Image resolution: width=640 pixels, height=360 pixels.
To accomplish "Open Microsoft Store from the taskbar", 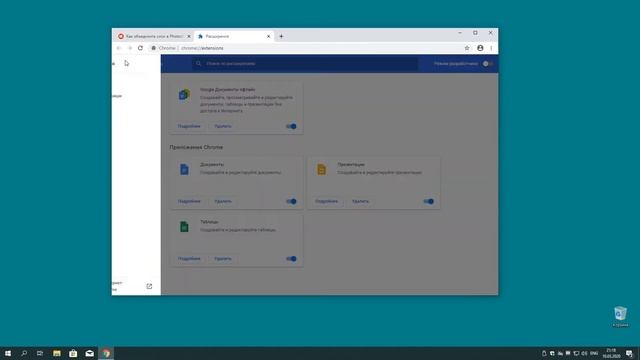I will pos(73,353).
